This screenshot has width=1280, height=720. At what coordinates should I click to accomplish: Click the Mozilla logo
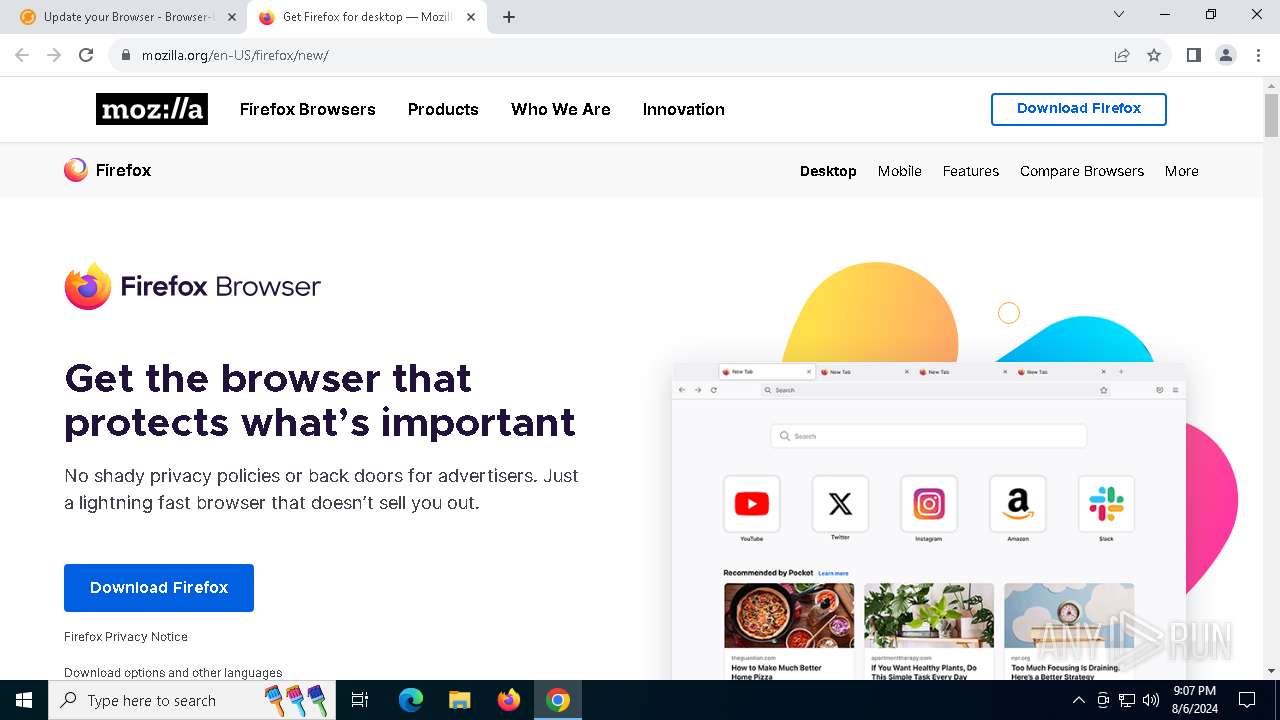click(152, 109)
